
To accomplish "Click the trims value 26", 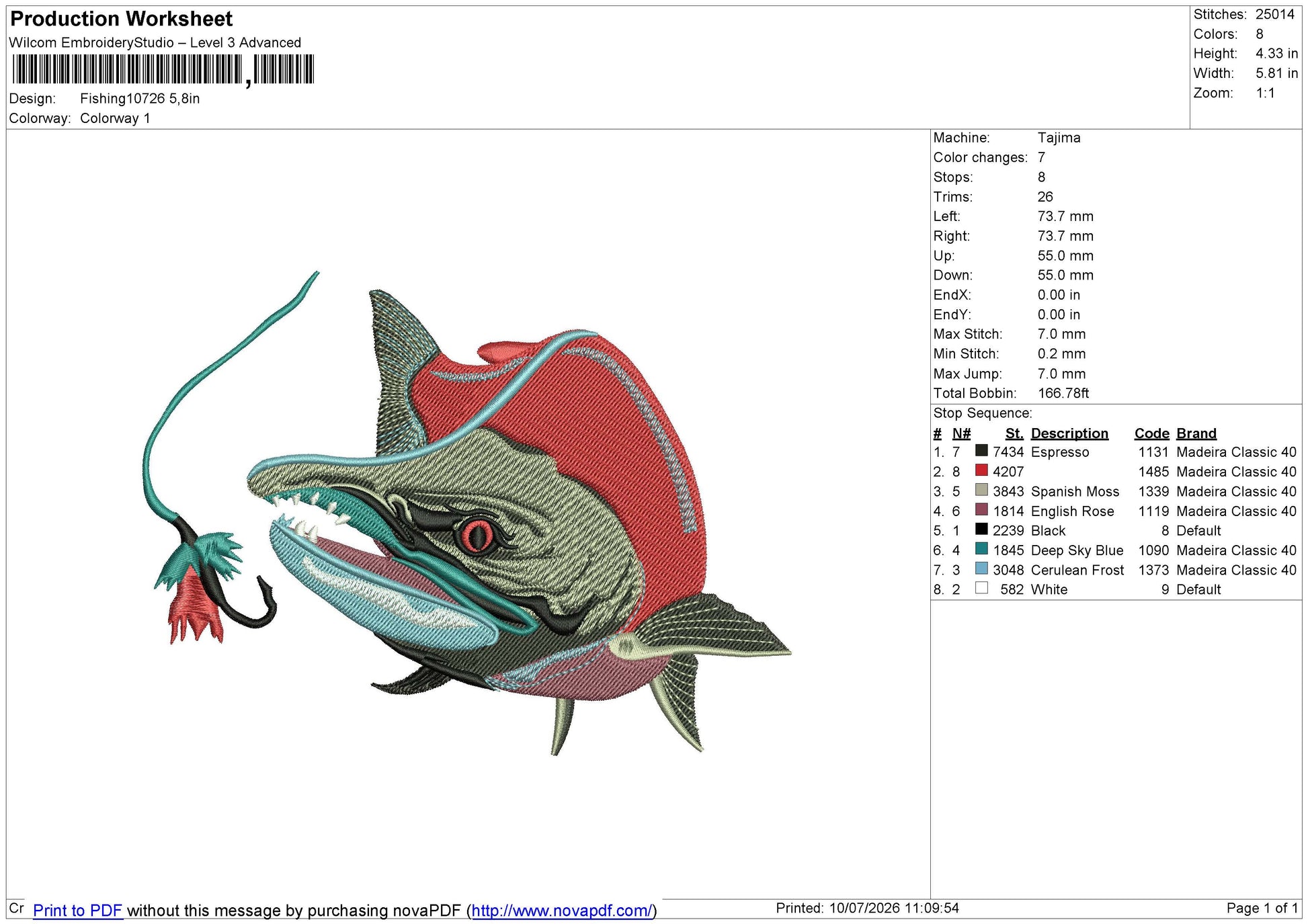I will (1045, 197).
